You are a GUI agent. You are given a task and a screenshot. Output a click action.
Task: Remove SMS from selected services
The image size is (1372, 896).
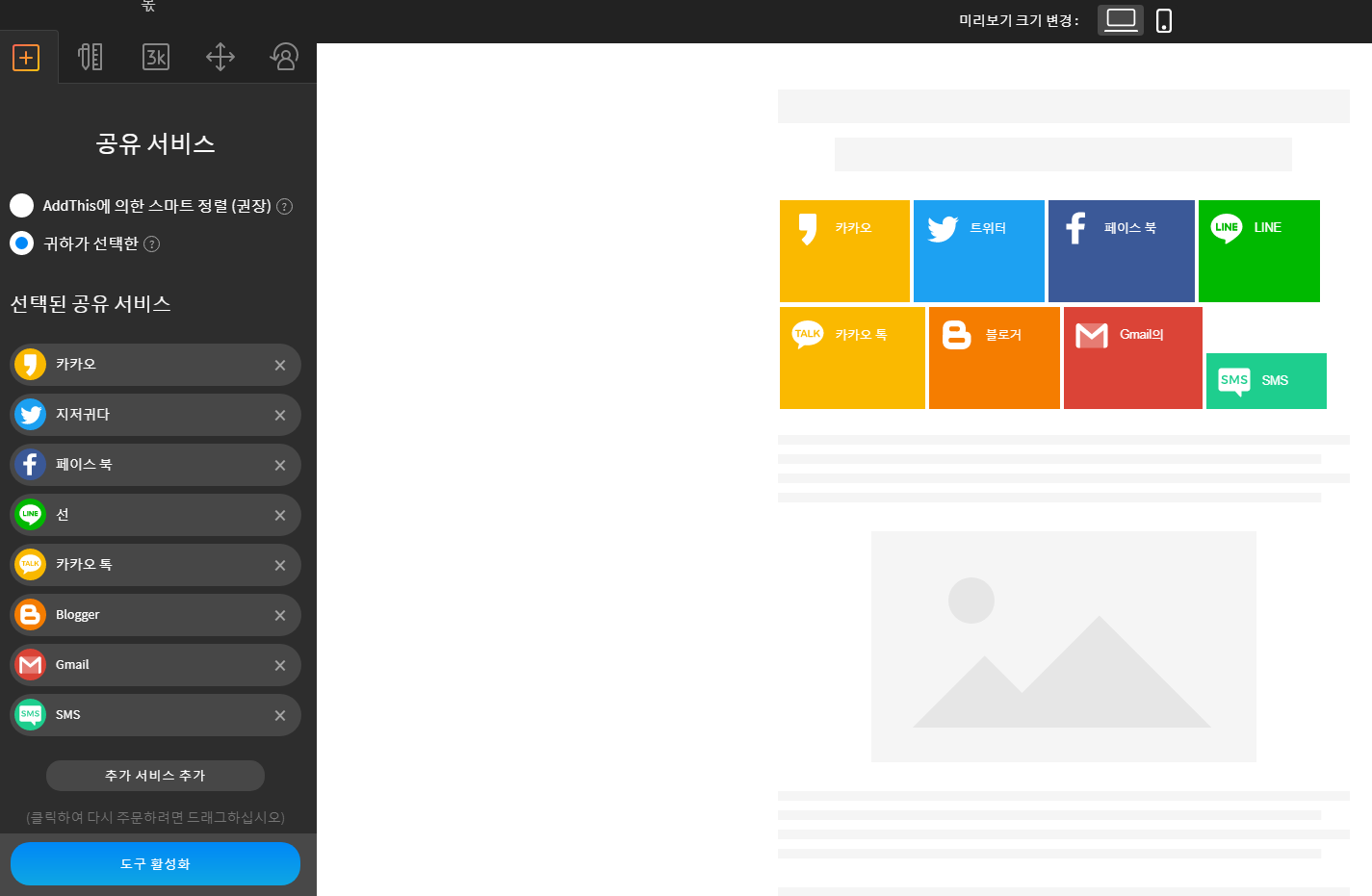pyautogui.click(x=280, y=716)
